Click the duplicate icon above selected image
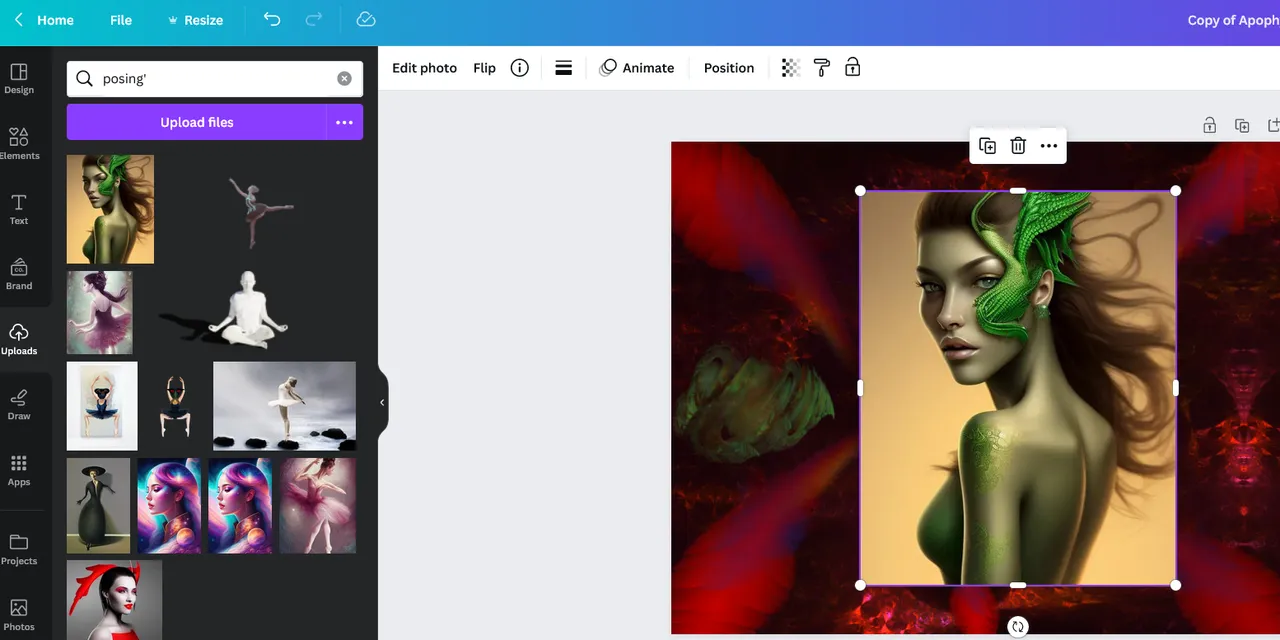 (987, 146)
